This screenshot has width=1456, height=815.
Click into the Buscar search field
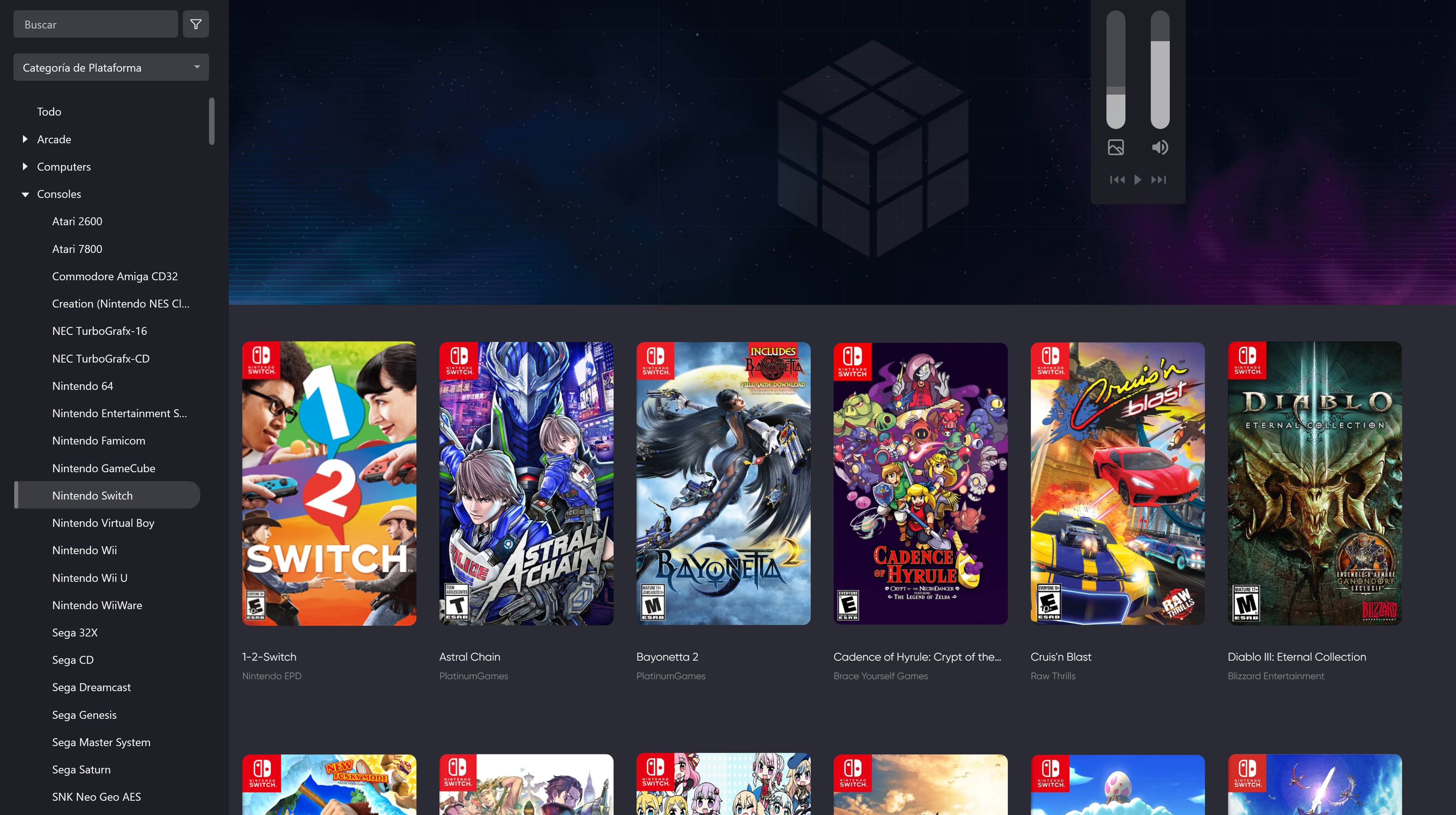click(95, 24)
